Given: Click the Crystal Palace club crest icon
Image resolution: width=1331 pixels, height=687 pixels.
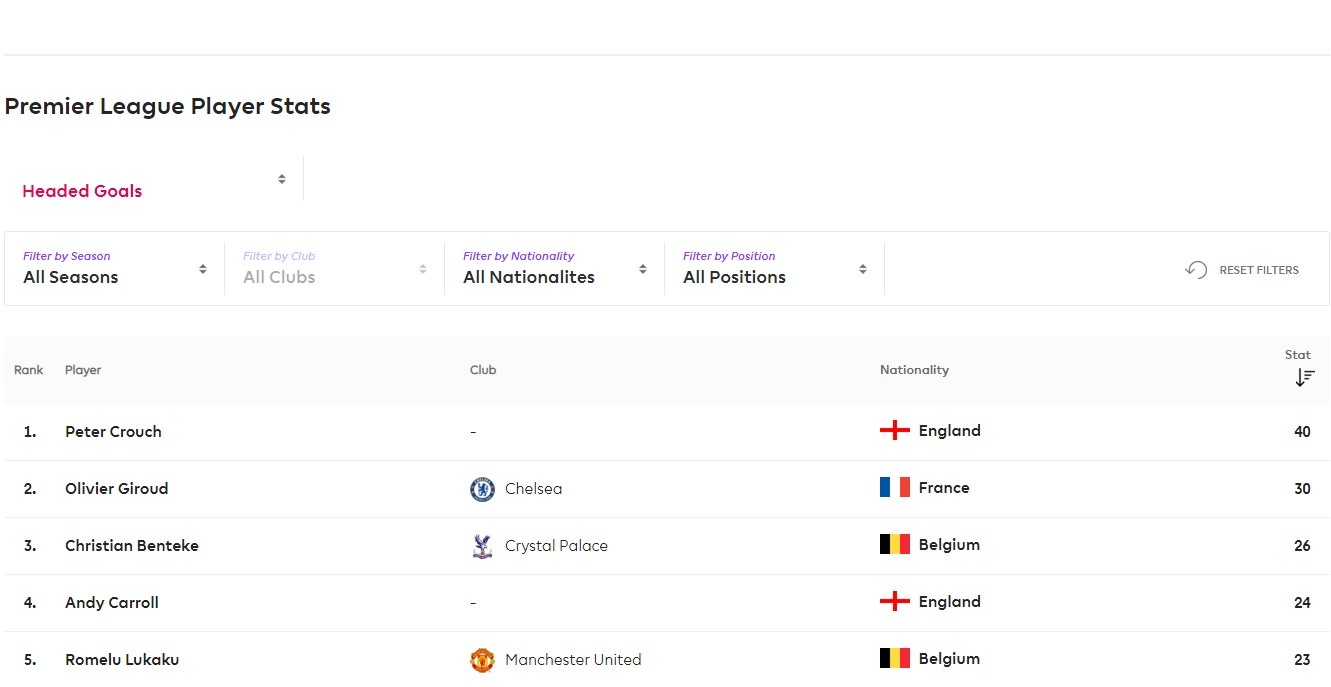Looking at the screenshot, I should (x=482, y=546).
